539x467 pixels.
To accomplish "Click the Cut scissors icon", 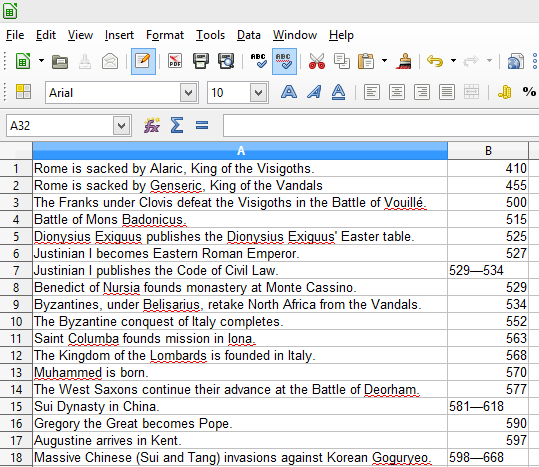I will 317,62.
